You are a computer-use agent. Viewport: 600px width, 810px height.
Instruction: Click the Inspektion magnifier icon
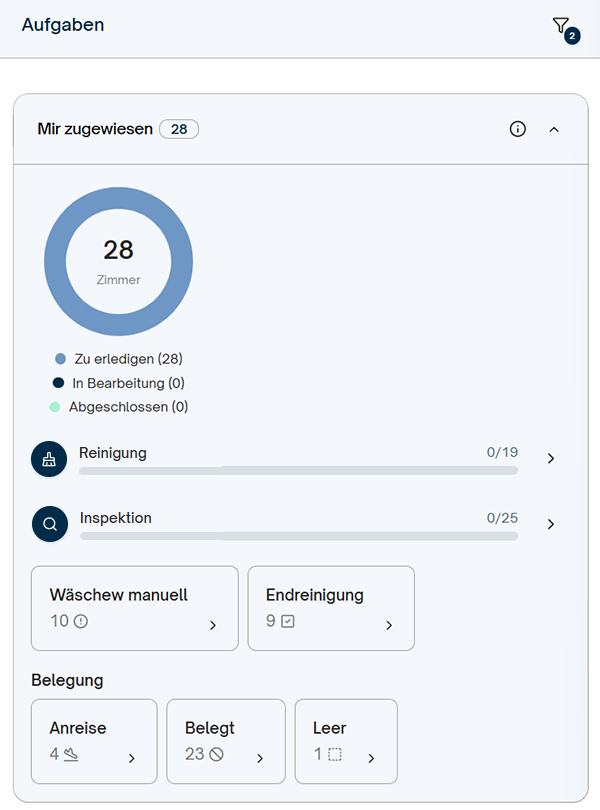[x=50, y=524]
